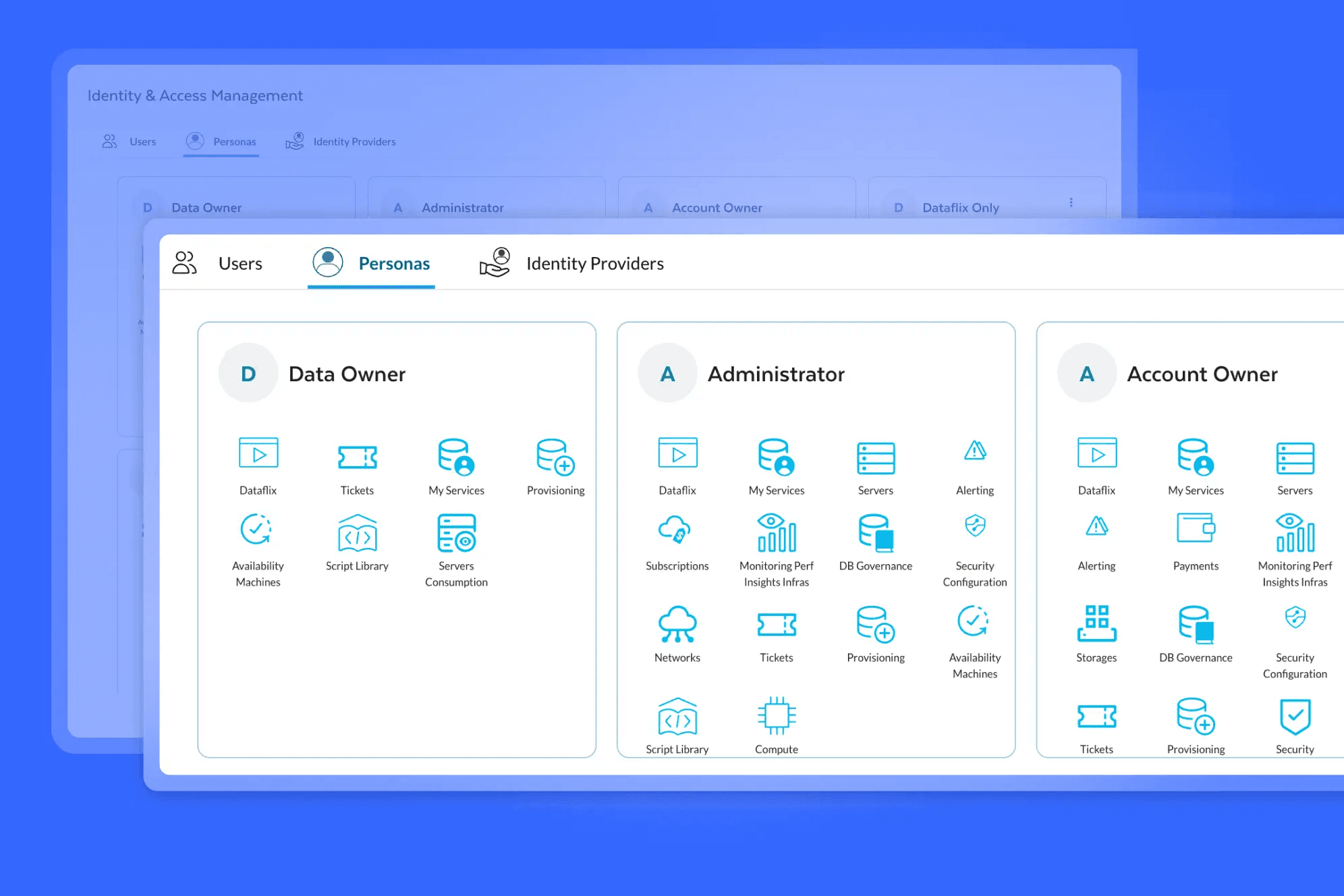Select DB Governance icon under Administrator

pyautogui.click(x=876, y=533)
